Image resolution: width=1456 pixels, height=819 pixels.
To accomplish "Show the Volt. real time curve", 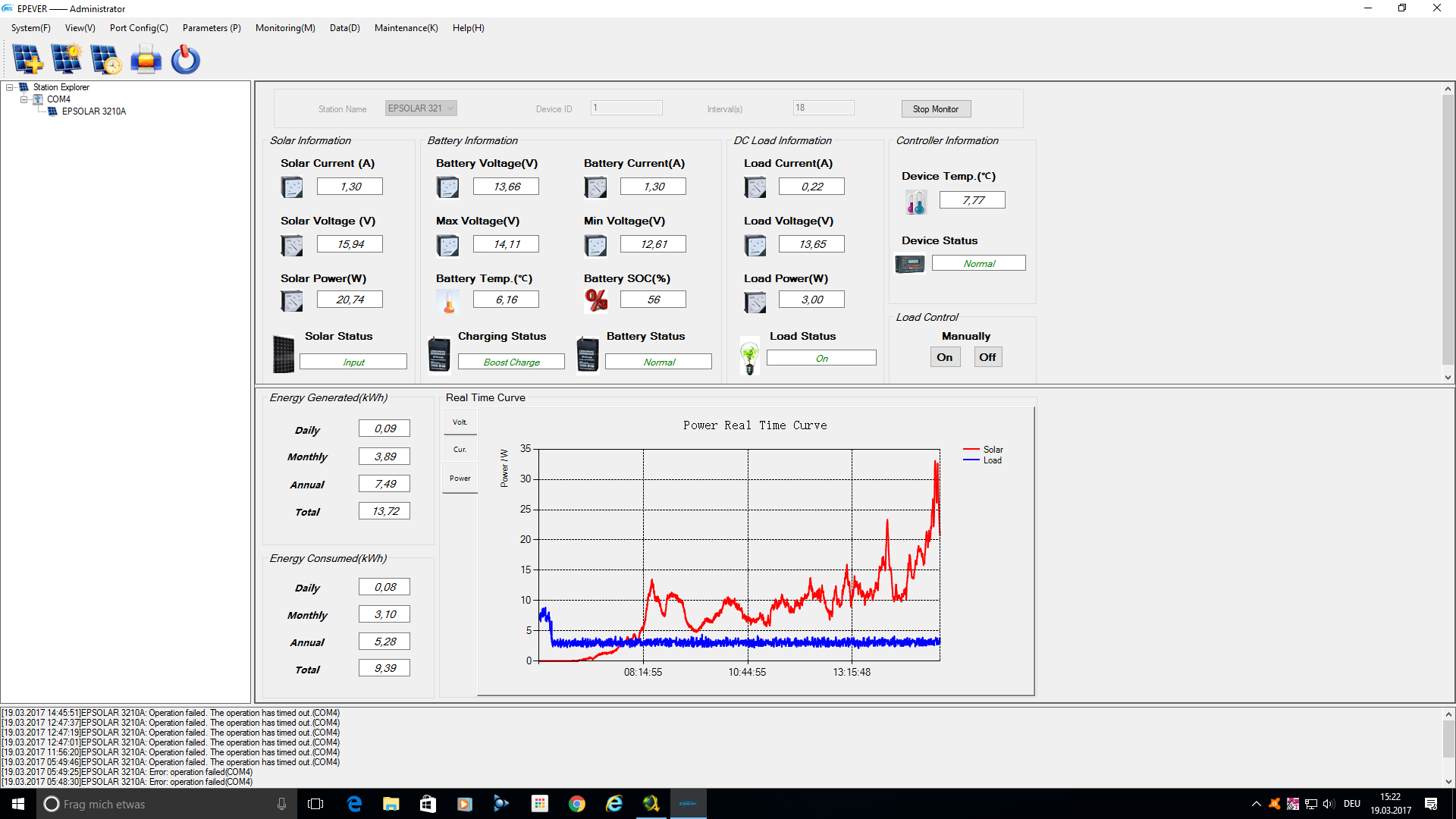I will click(x=460, y=422).
